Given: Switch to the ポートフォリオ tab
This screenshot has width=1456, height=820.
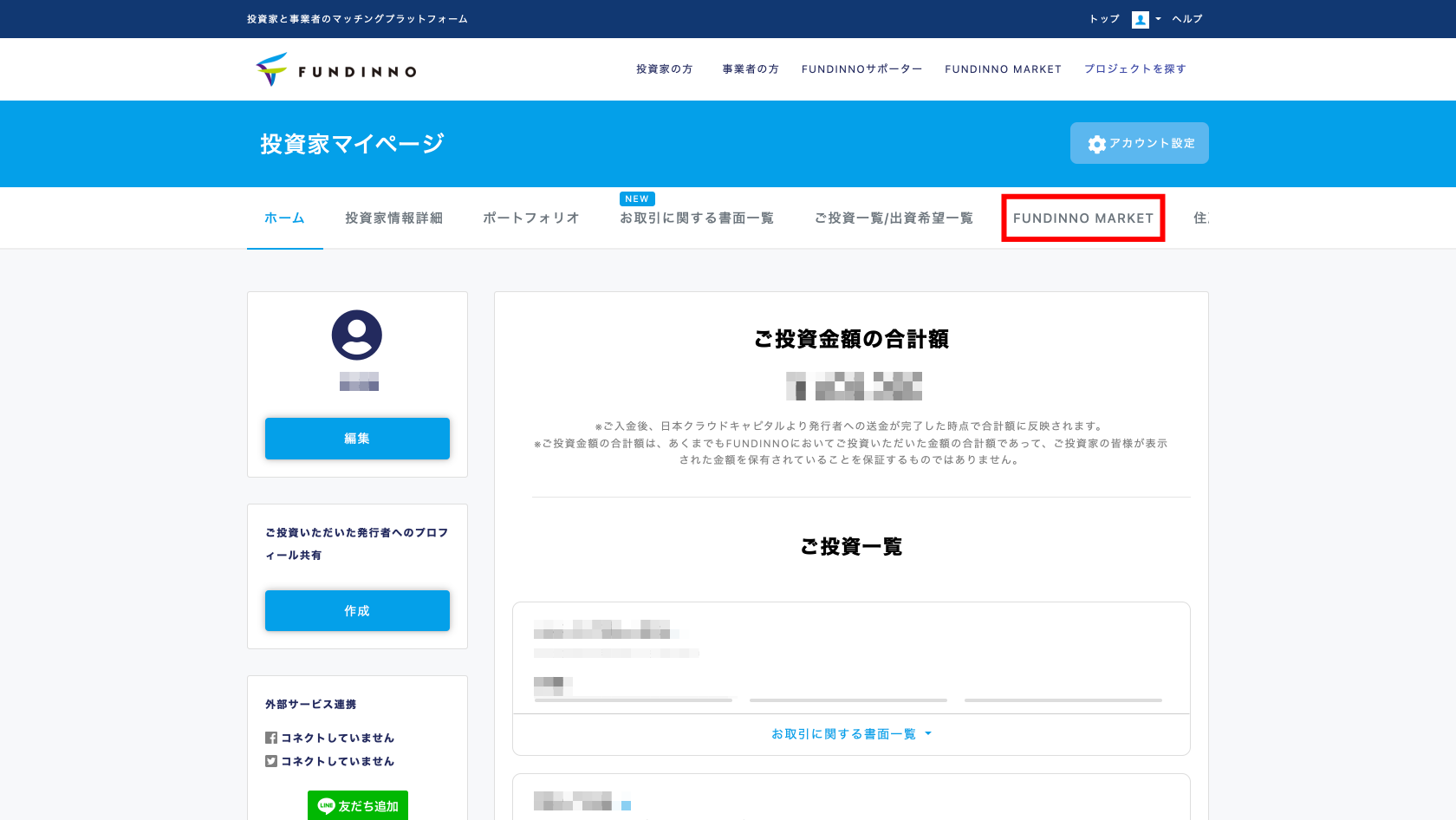Looking at the screenshot, I should click(x=530, y=218).
